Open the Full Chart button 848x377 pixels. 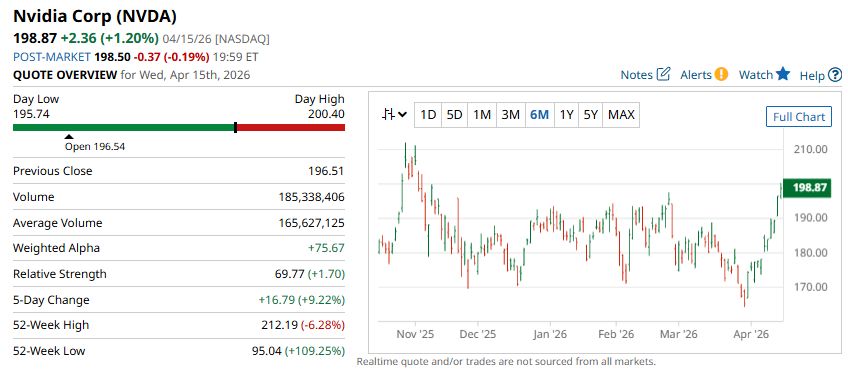[799, 117]
